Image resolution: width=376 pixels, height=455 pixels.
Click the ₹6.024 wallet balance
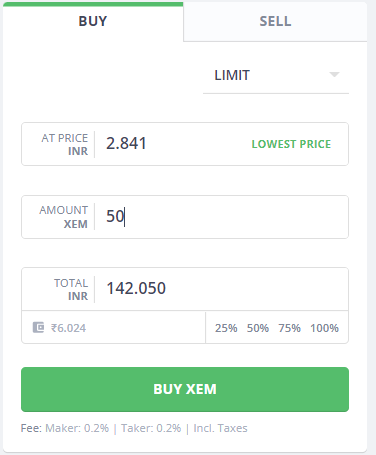[68, 328]
